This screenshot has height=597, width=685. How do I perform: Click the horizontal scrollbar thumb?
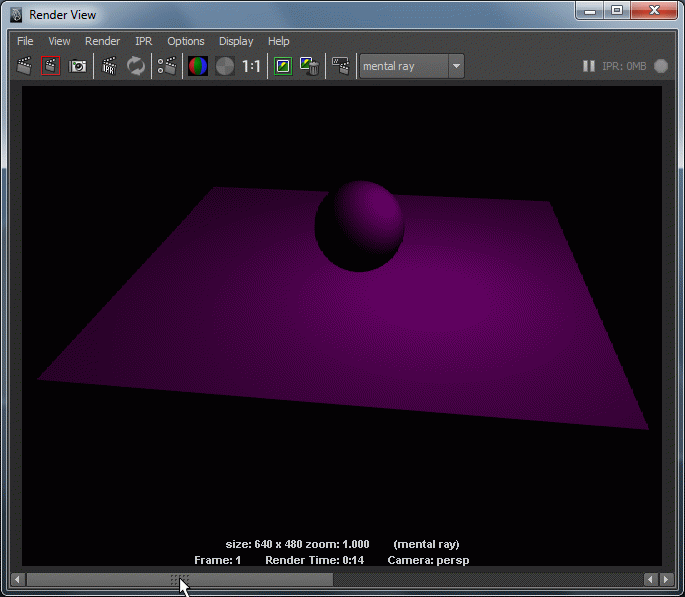(x=179, y=579)
